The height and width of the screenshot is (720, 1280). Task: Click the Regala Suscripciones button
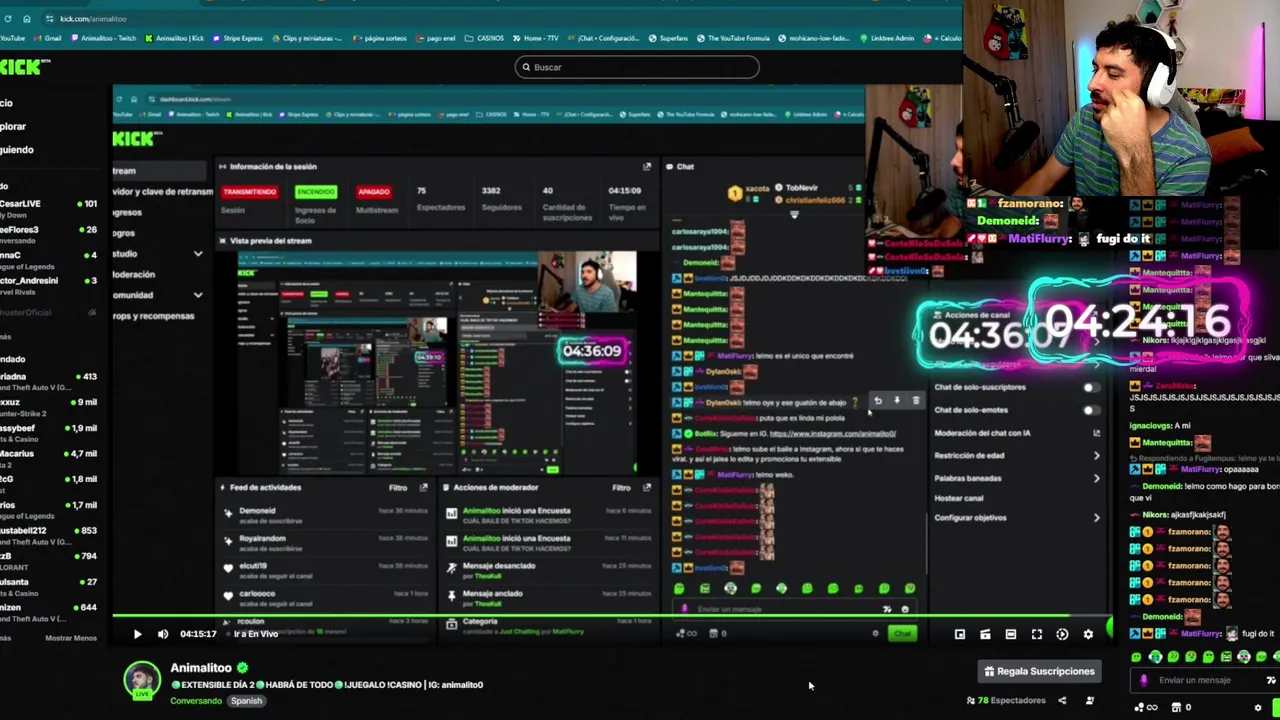click(x=1039, y=672)
